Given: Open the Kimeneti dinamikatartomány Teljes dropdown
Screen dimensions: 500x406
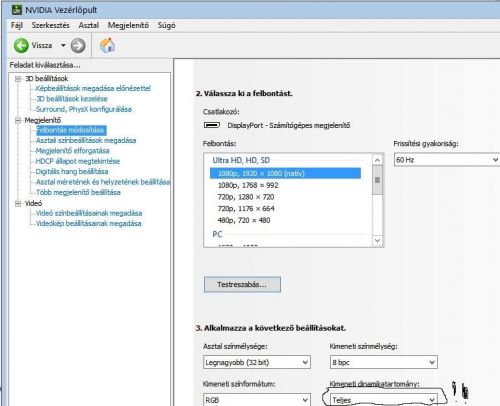Looking at the screenshot, I should click(384, 399).
